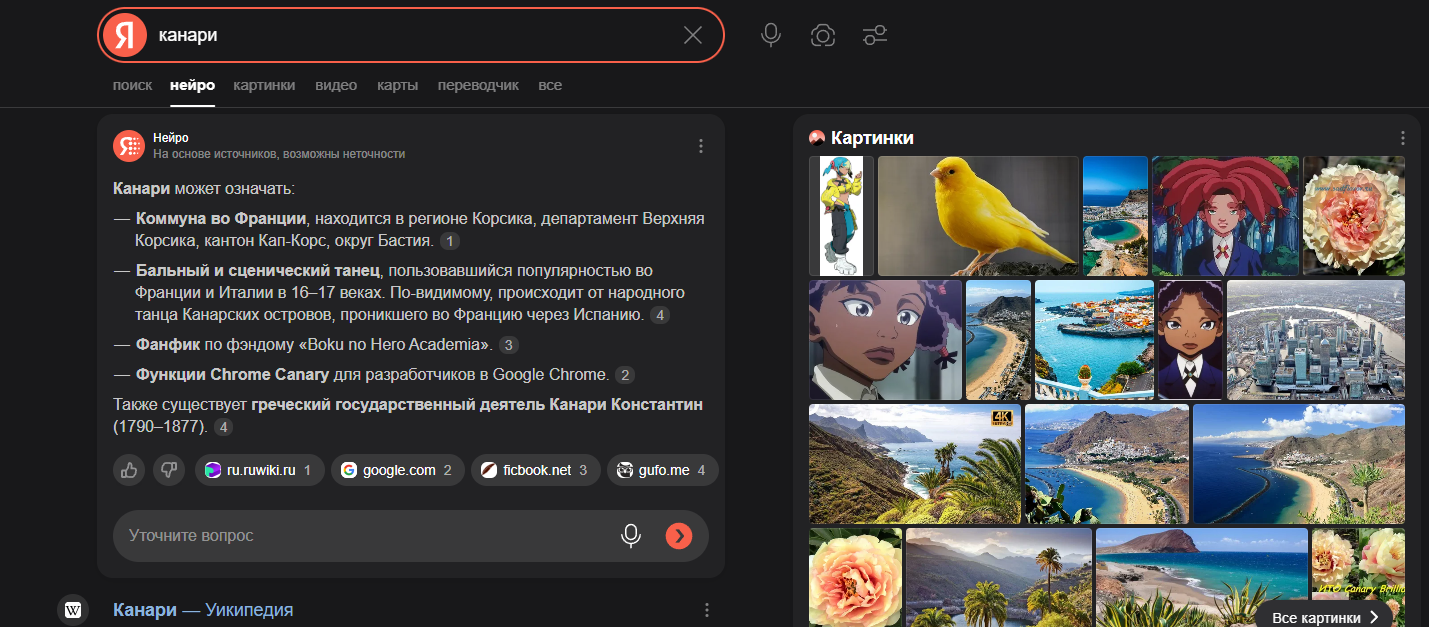Click citation 4 after (1790–1877)

224,427
